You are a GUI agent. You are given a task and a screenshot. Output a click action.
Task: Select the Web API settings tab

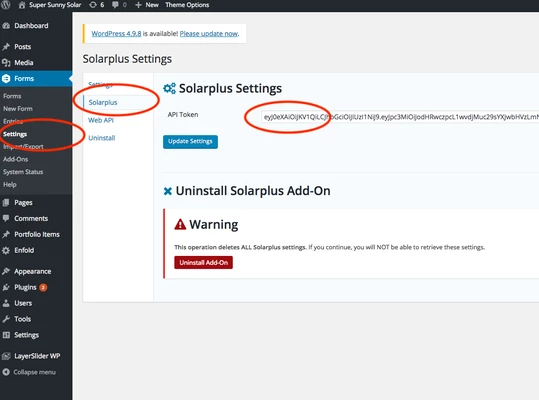pyautogui.click(x=101, y=120)
